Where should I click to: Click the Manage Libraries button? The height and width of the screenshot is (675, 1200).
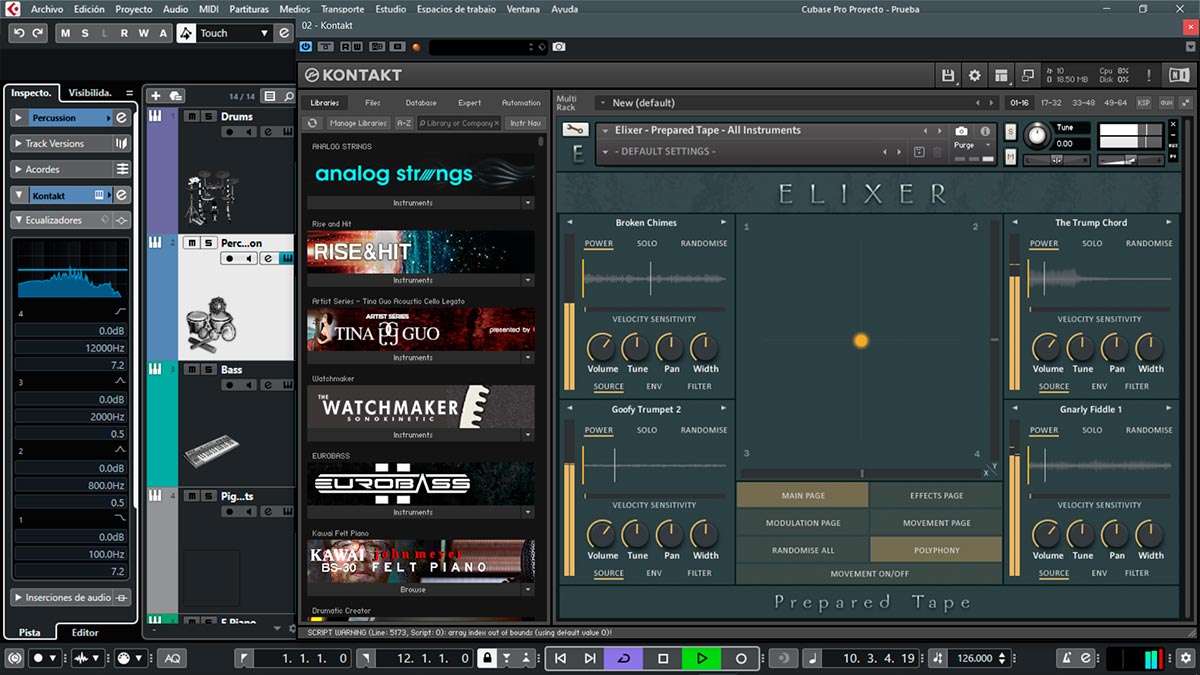358,123
